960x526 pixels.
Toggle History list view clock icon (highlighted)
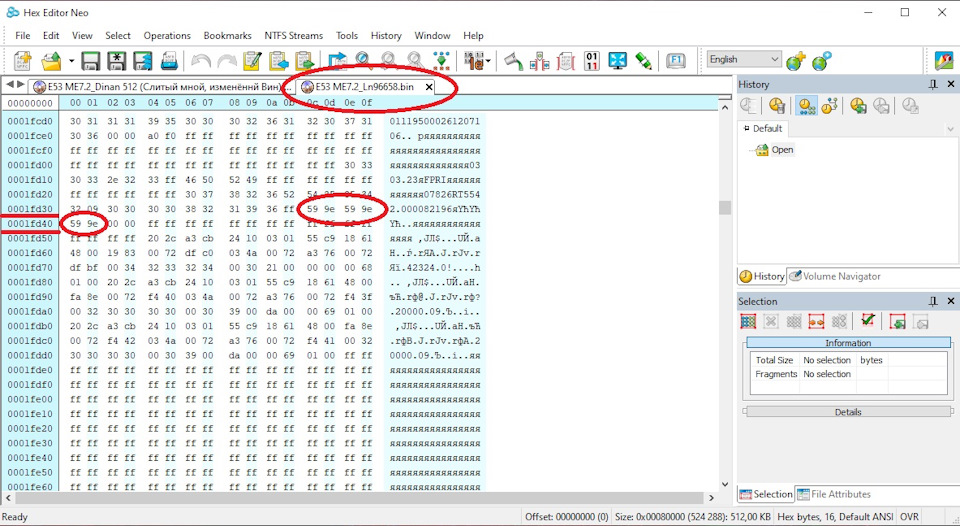806,106
